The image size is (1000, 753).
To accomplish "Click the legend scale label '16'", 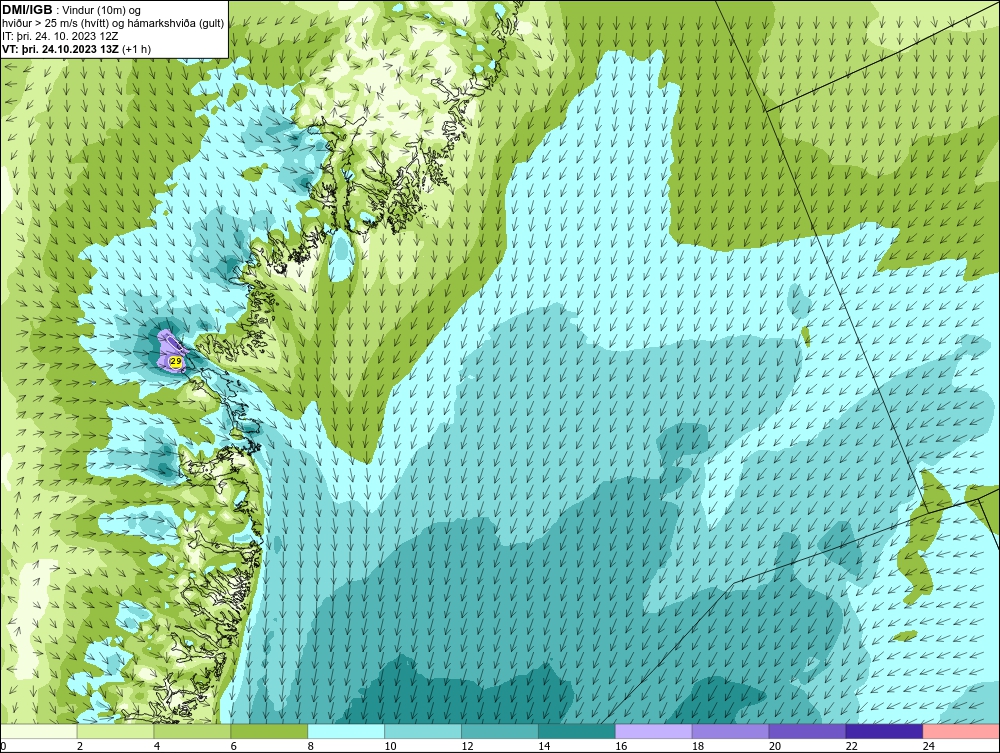I will [621, 746].
